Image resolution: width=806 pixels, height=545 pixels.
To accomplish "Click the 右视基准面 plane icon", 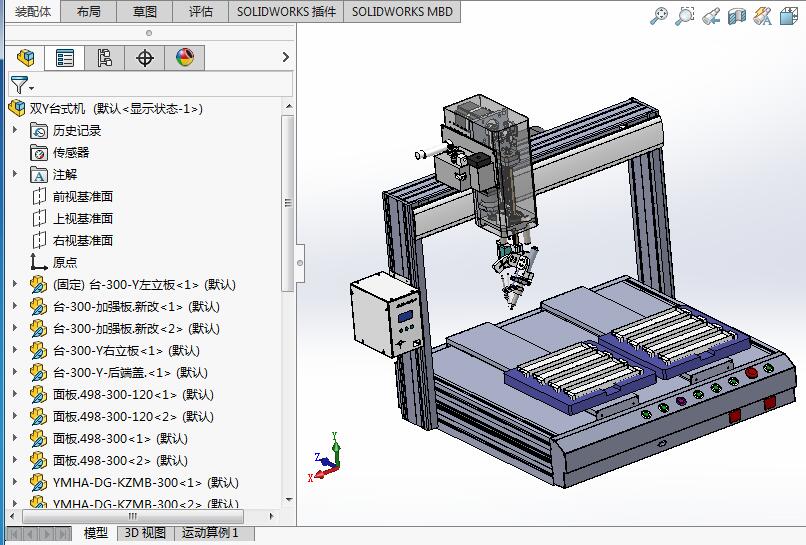I will (x=39, y=241).
